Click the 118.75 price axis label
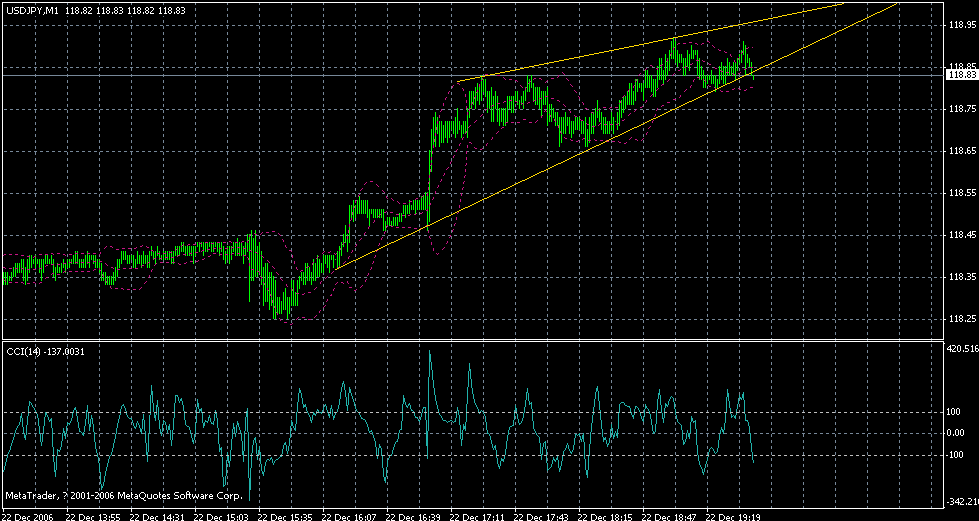979x521 pixels. pyautogui.click(x=962, y=109)
